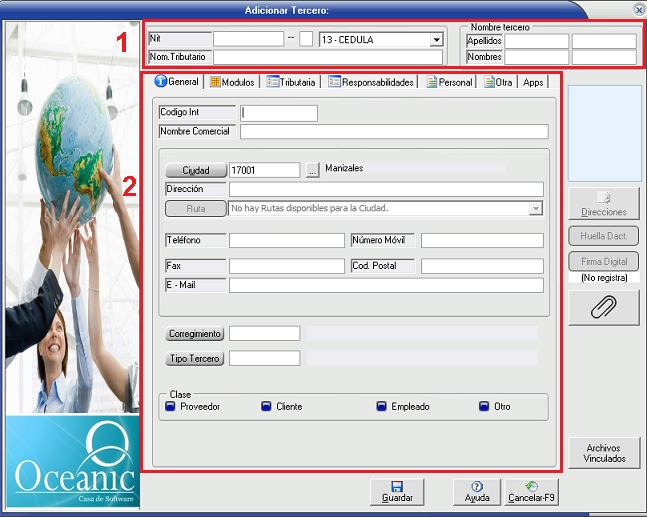Toggle the Proveedor class checkbox
Viewport: 647px width, 517px height.
pos(170,407)
